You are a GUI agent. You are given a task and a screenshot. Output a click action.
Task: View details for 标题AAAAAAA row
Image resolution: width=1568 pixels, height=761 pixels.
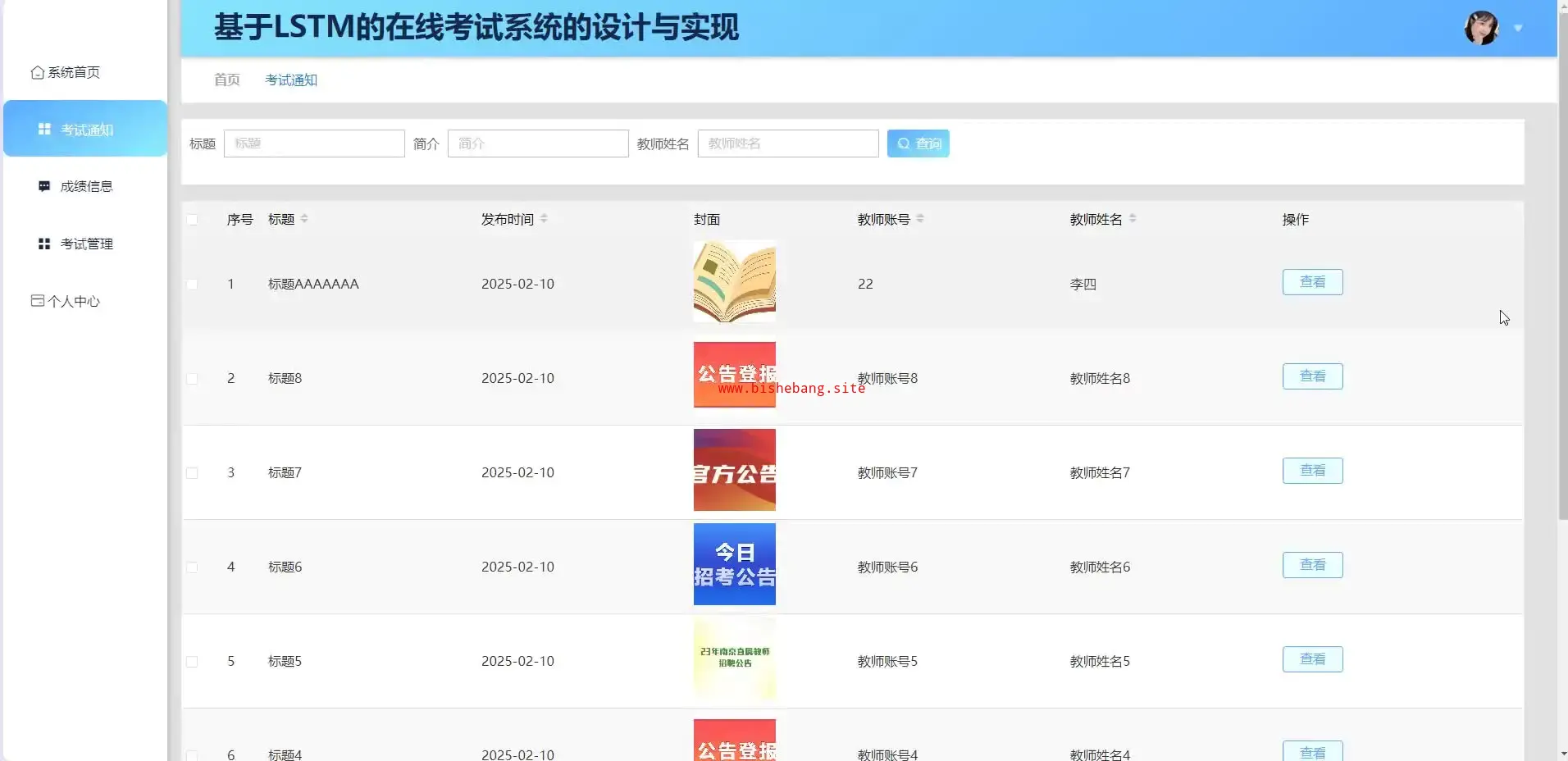coord(1313,282)
